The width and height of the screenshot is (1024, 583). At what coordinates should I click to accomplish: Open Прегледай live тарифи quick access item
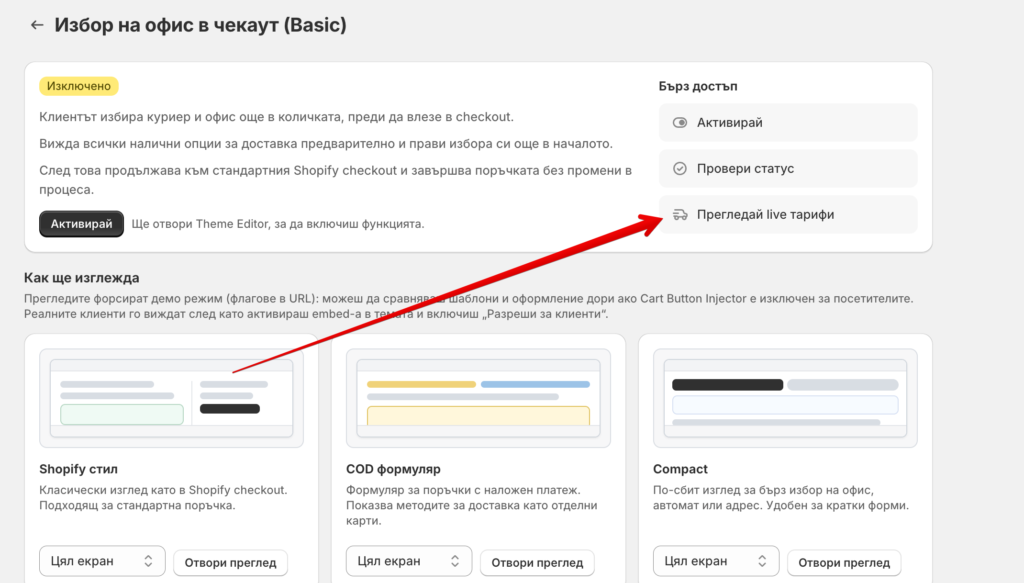point(788,215)
